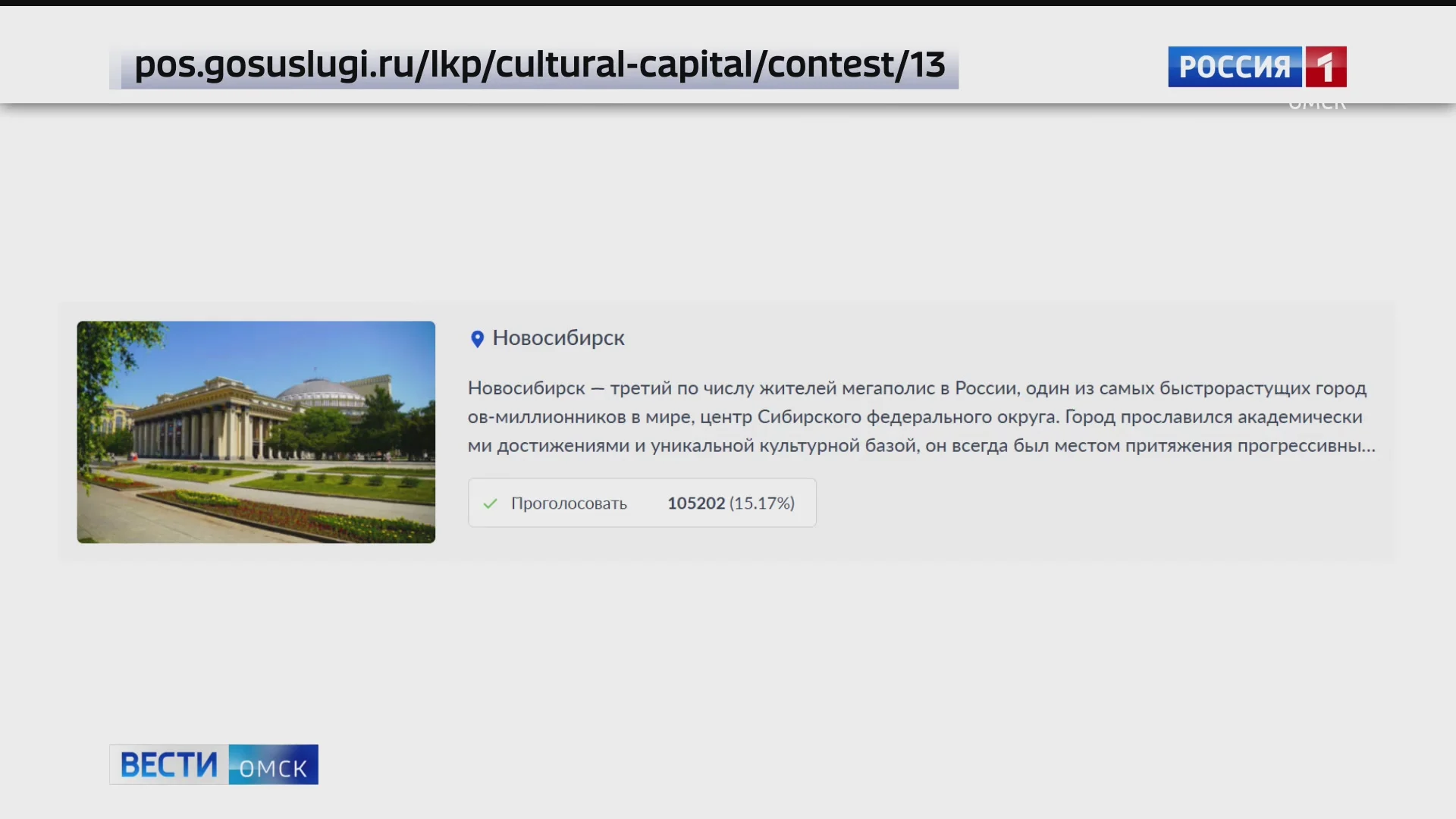Image resolution: width=1456 pixels, height=819 pixels.
Task: Select the Новосибирск city title
Action: (x=558, y=338)
